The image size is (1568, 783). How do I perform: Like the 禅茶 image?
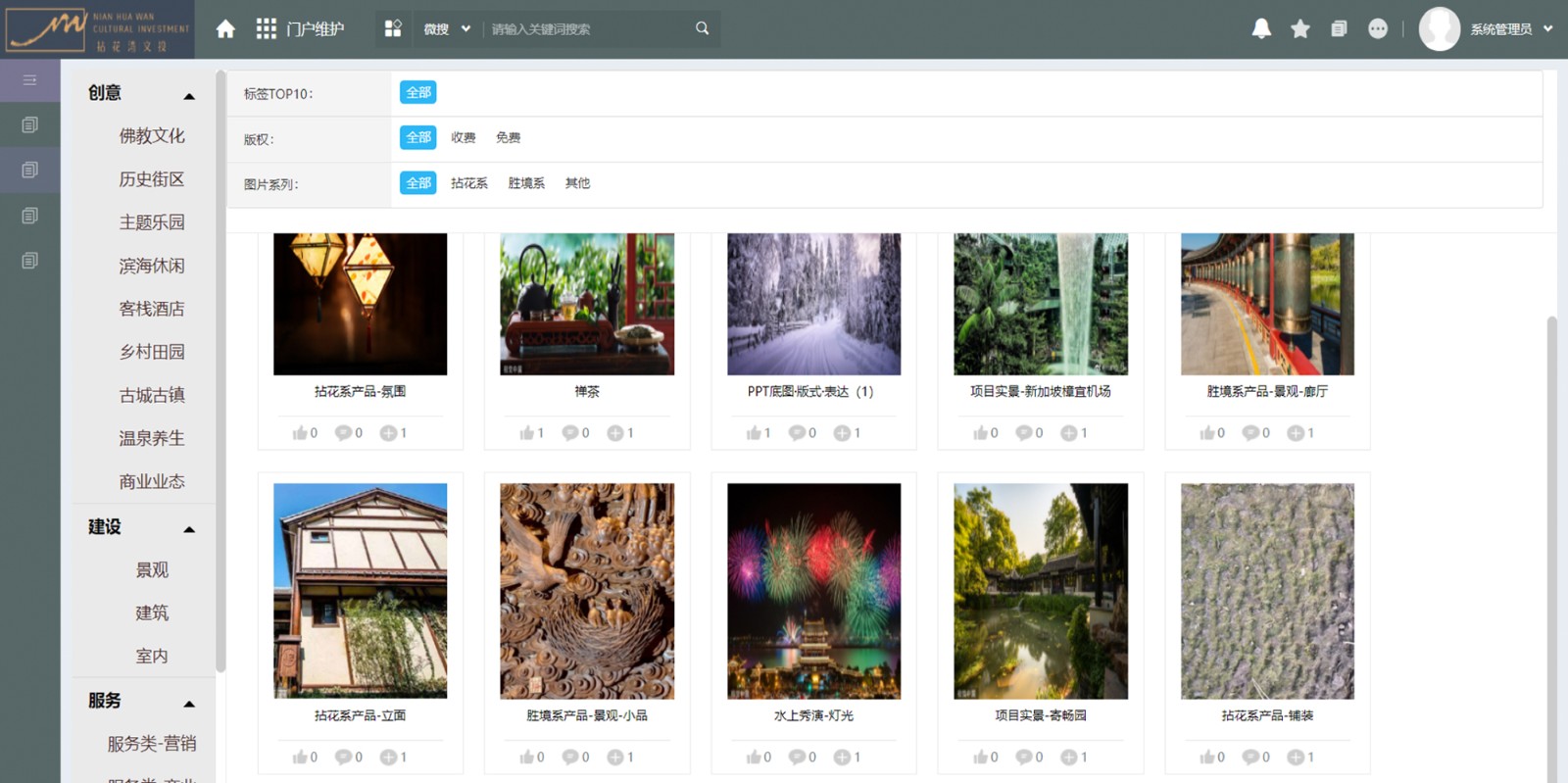point(527,432)
